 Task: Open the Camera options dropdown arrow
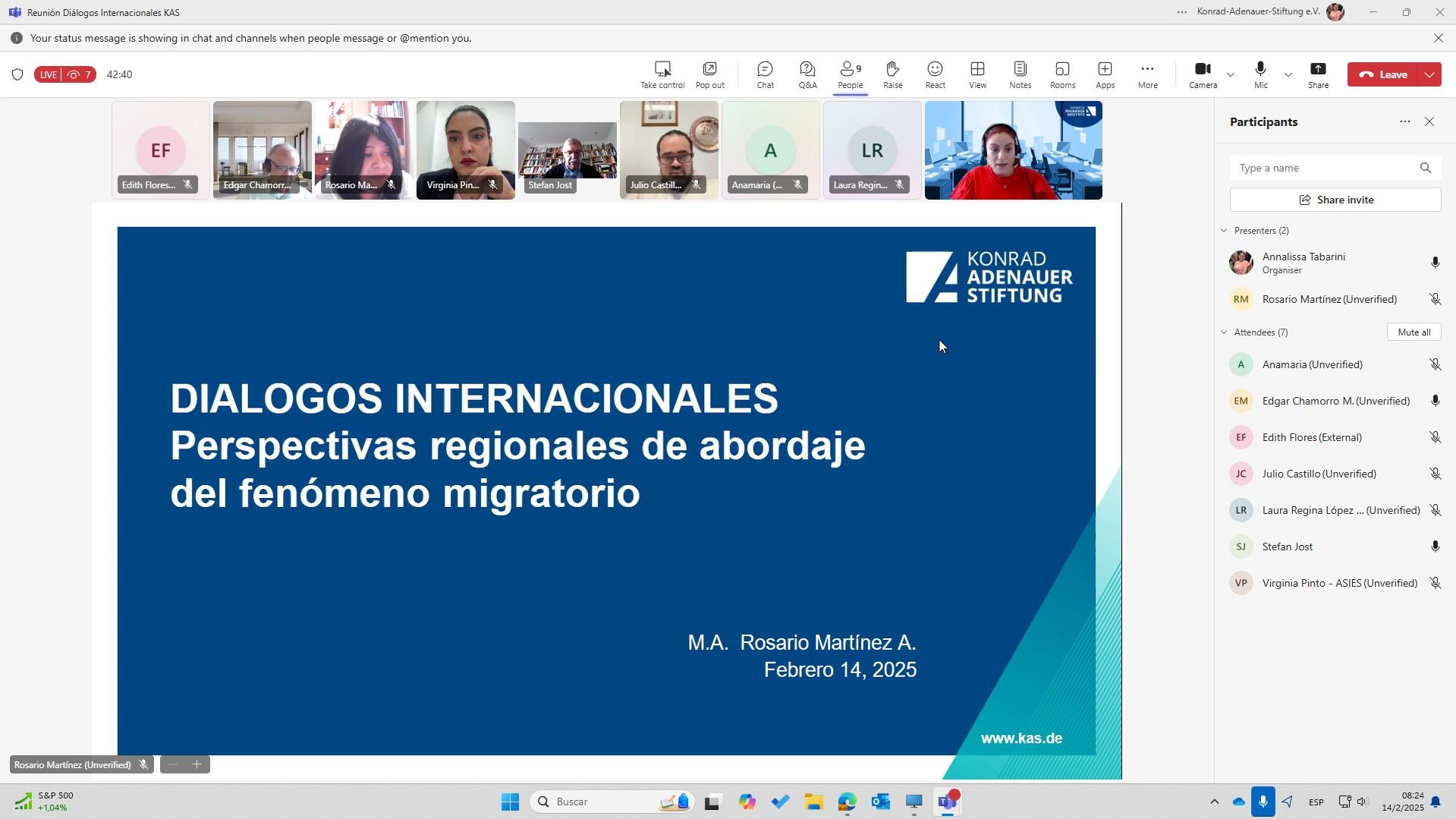[1231, 74]
